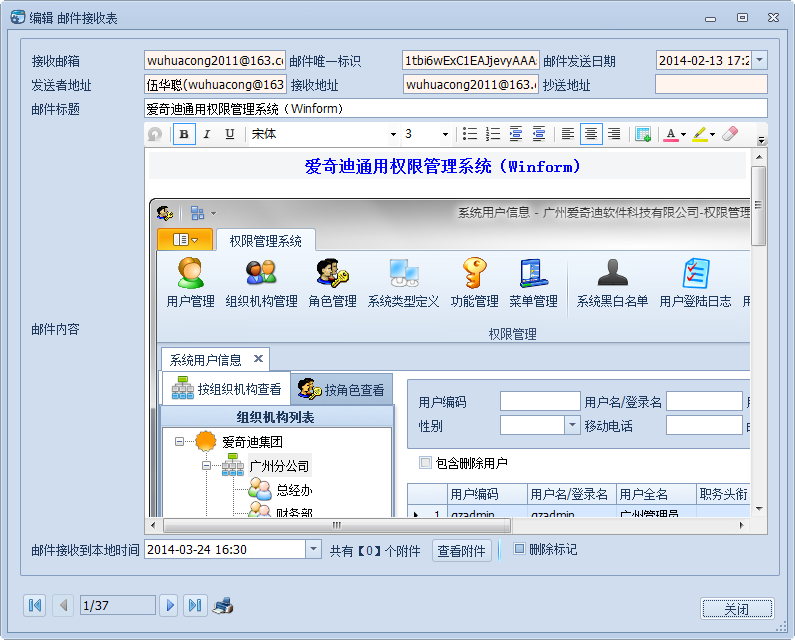Open the font size dropdown
The width and height of the screenshot is (795, 640).
tap(445, 134)
